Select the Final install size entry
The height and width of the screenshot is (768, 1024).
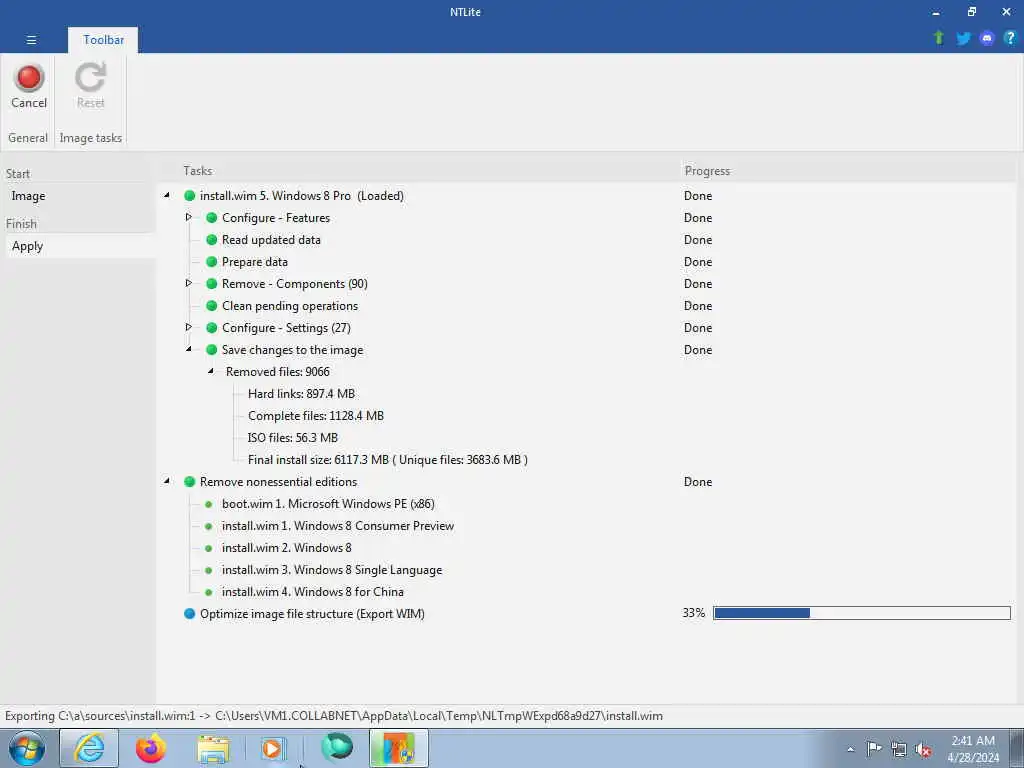click(x=387, y=460)
